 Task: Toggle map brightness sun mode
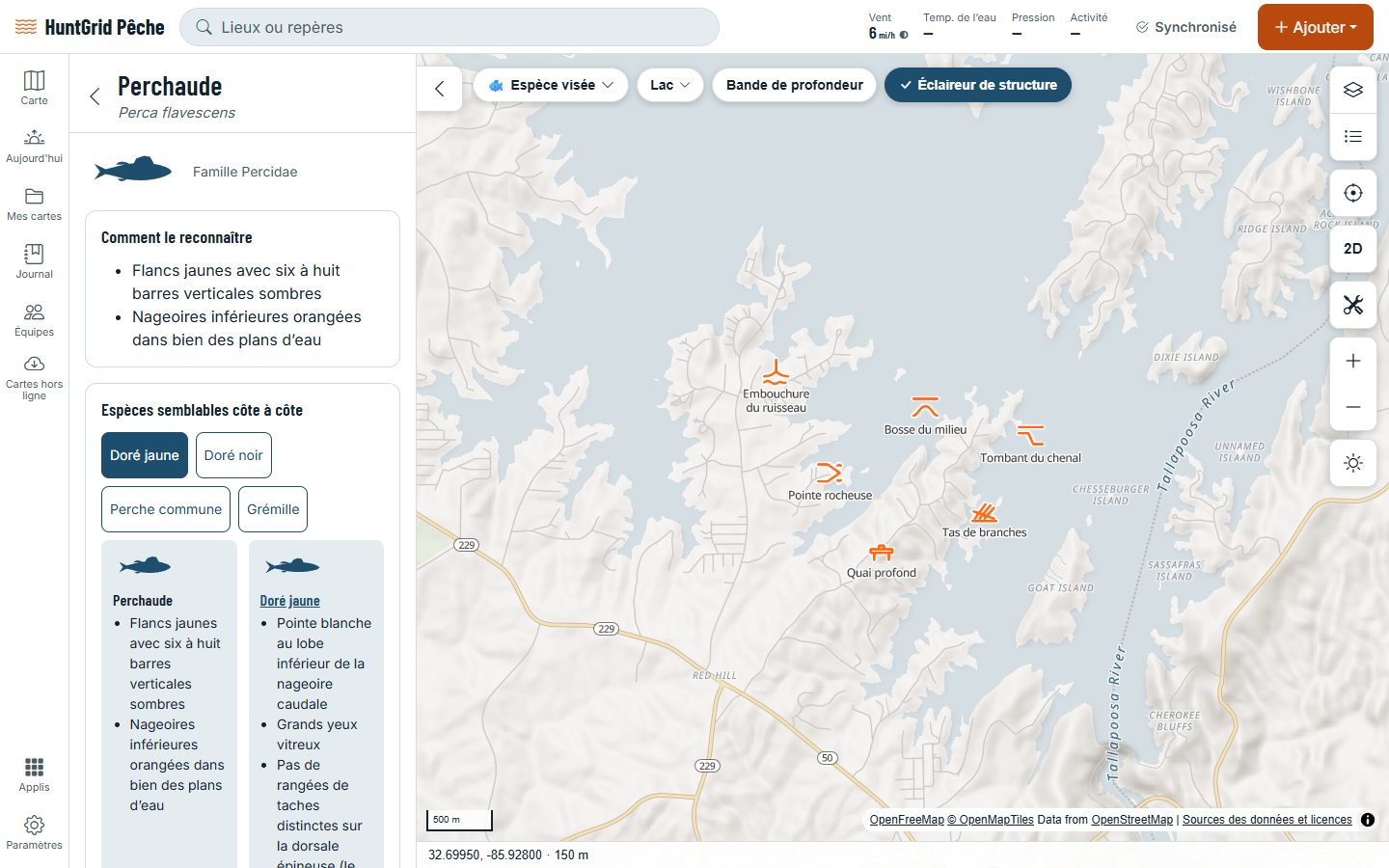pyautogui.click(x=1353, y=463)
